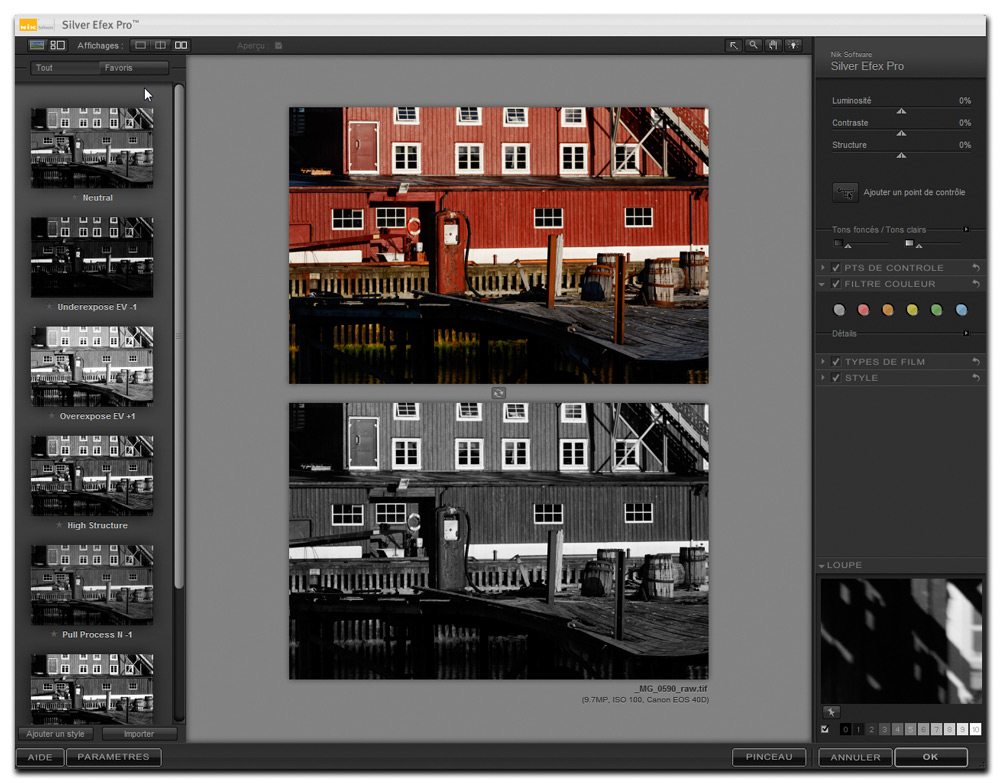1000x783 pixels.
Task: Select zone 10 in the zone system bar
Action: [x=975, y=729]
